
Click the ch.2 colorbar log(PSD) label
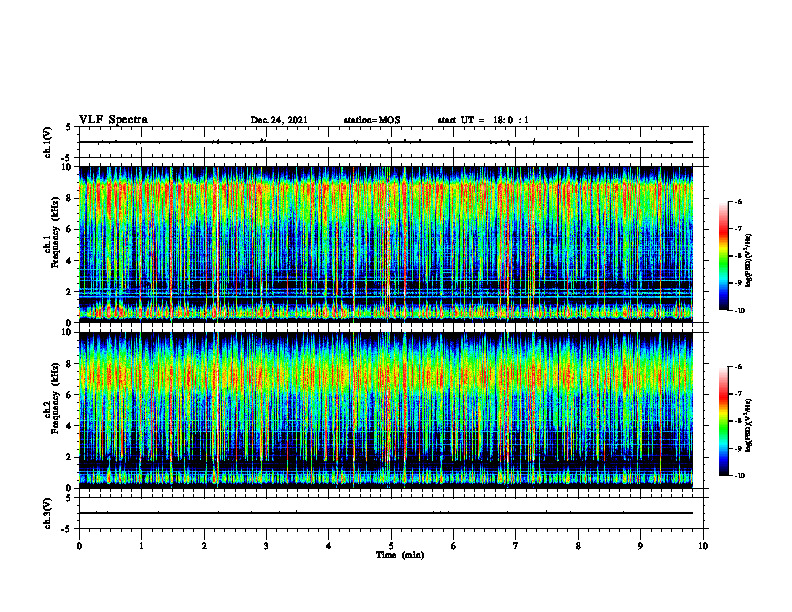749,425
